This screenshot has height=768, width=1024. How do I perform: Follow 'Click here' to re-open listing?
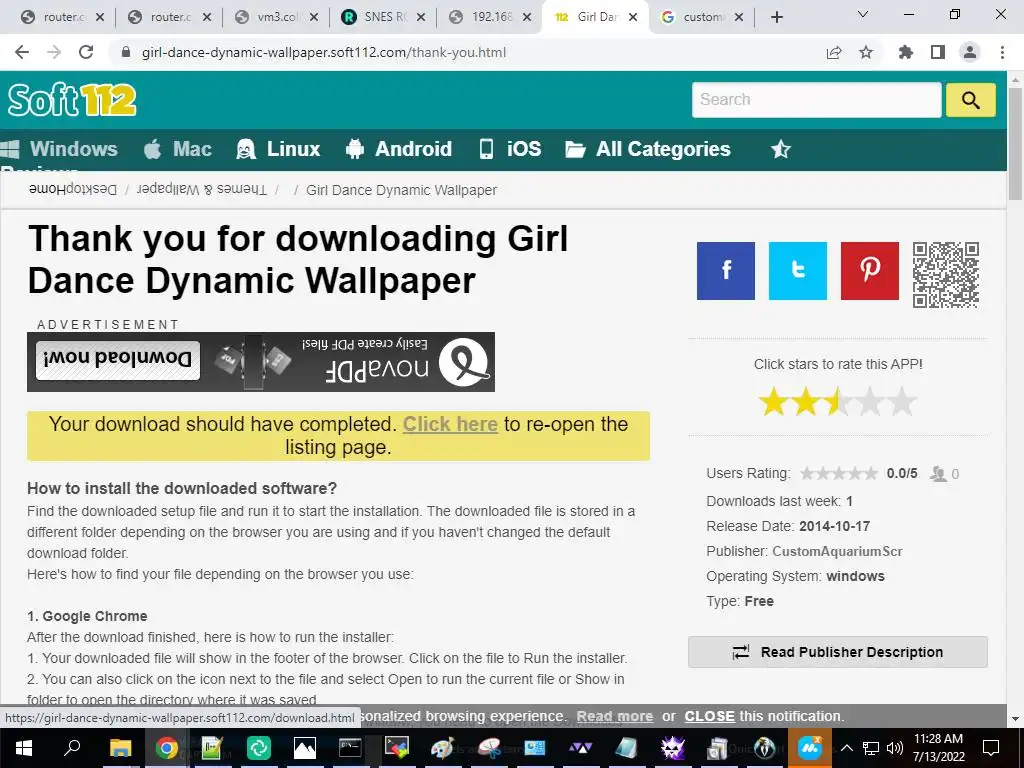(450, 424)
